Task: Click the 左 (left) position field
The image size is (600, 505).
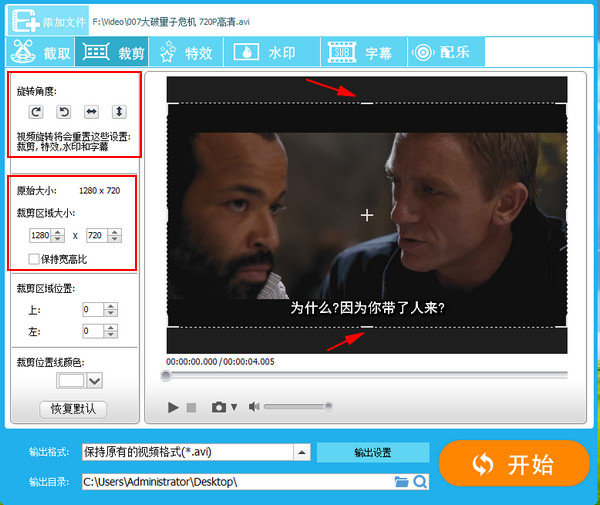Action: 93,331
